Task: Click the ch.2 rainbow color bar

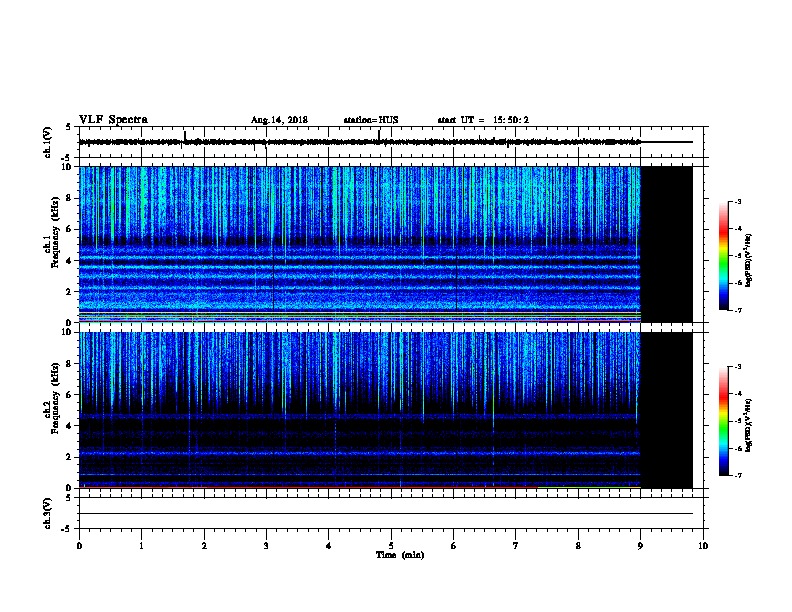Action: 723,421
